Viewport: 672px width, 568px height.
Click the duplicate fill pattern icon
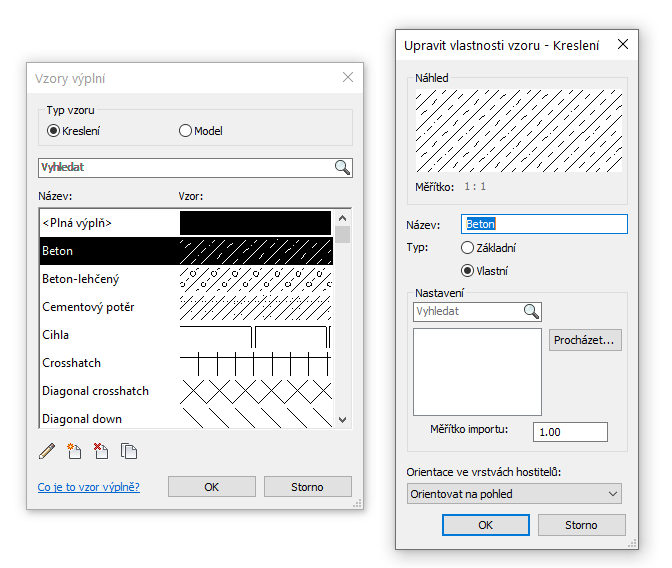click(129, 451)
